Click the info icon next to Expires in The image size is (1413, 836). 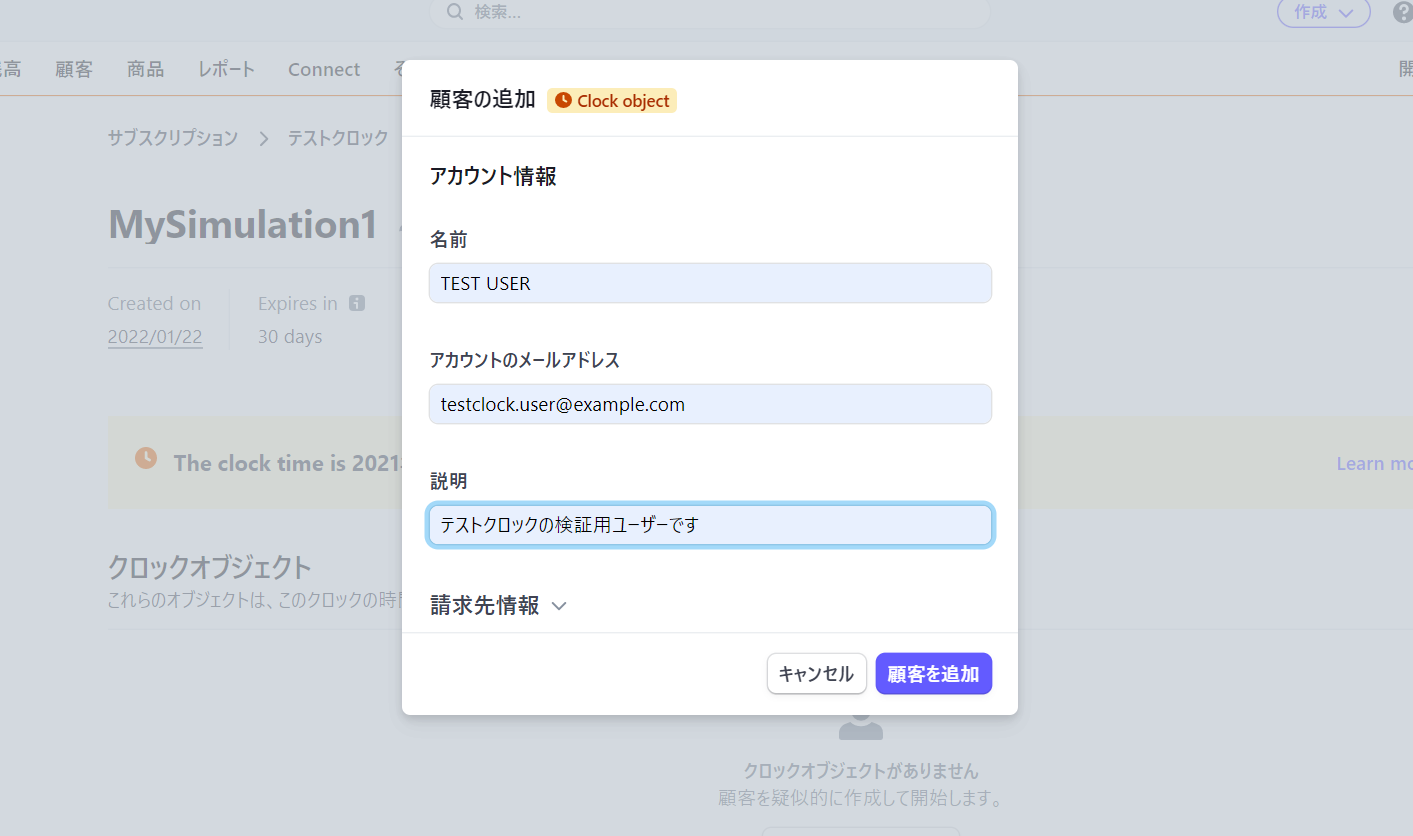coord(356,302)
